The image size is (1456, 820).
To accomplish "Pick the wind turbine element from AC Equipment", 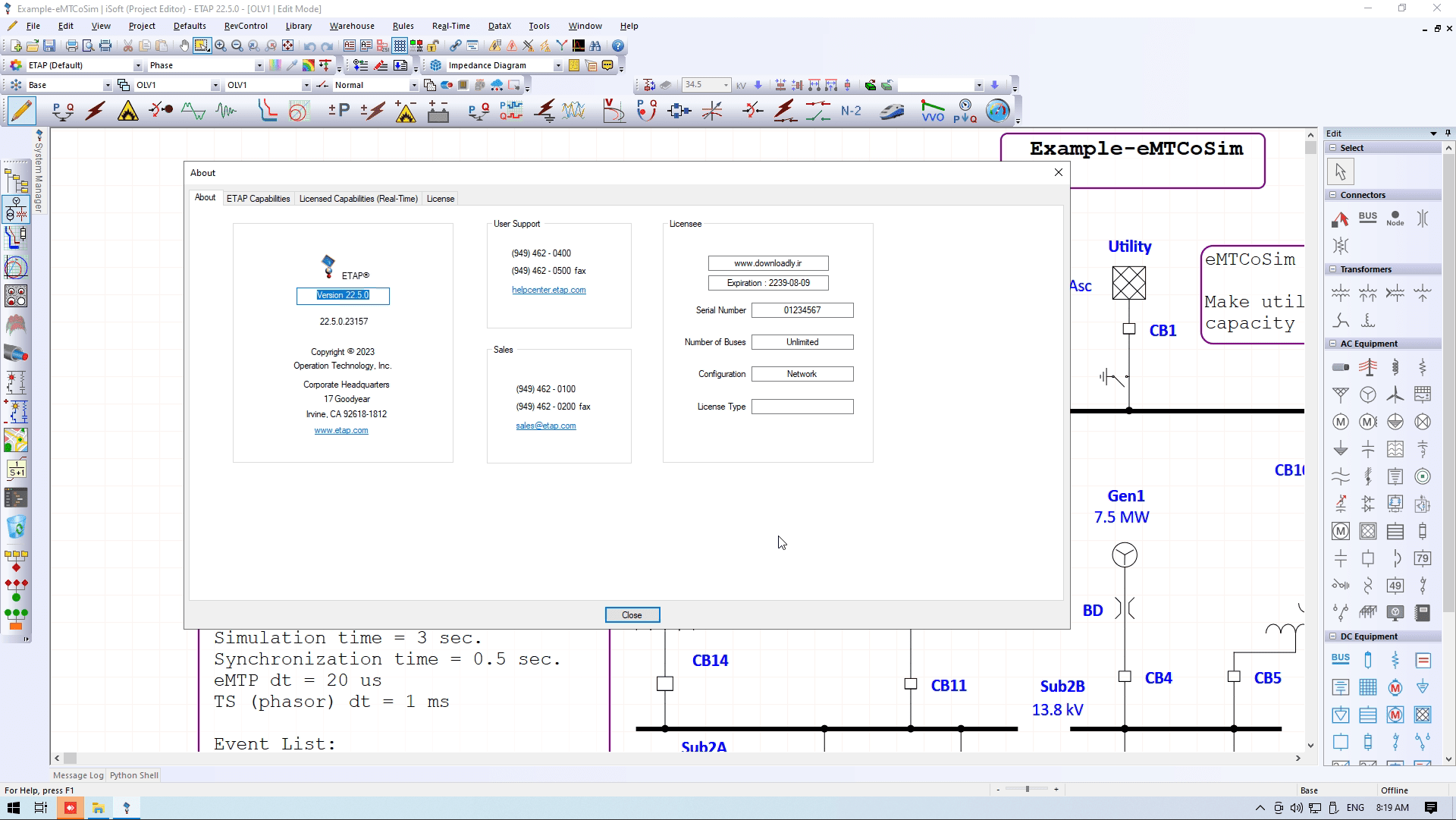I will [x=1395, y=394].
